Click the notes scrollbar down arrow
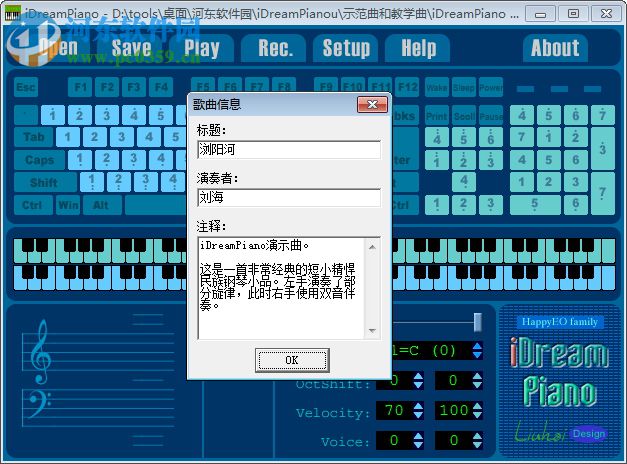Viewport: 627px width, 464px height. point(372,331)
